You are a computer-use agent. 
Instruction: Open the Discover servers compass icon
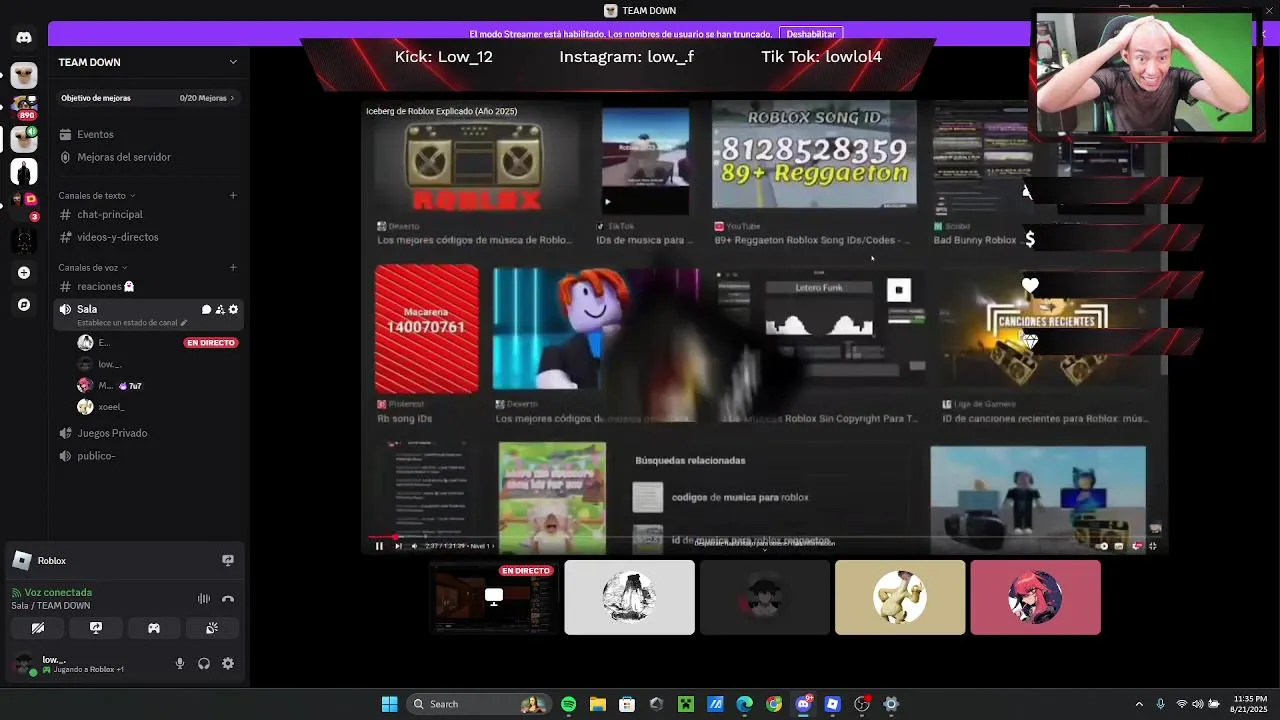click(24, 305)
